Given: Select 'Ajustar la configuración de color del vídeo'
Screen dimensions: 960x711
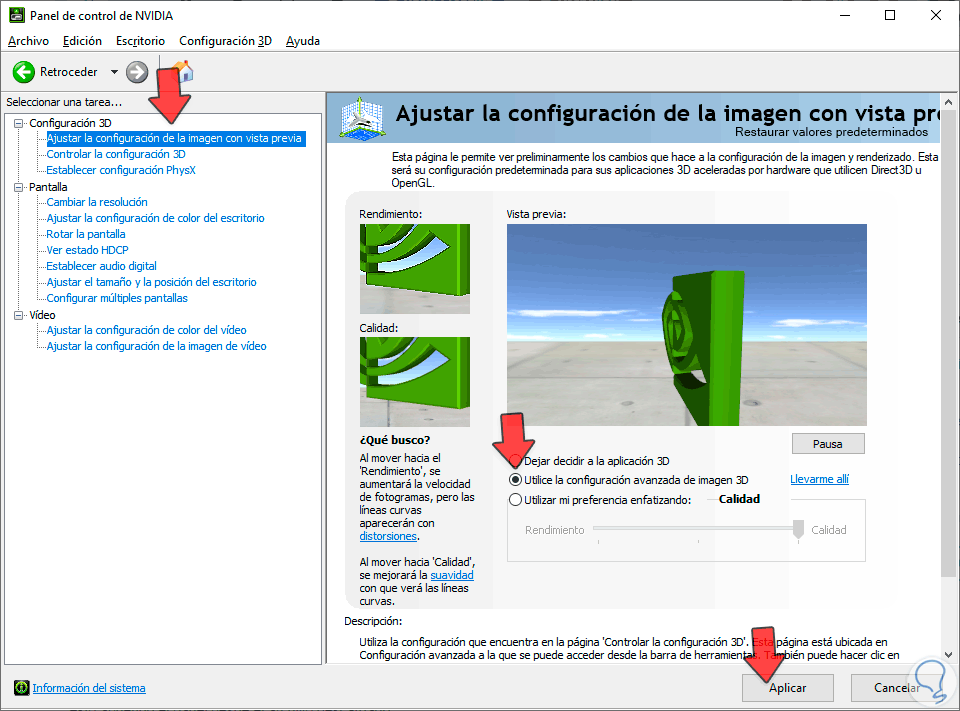Looking at the screenshot, I should pos(146,330).
